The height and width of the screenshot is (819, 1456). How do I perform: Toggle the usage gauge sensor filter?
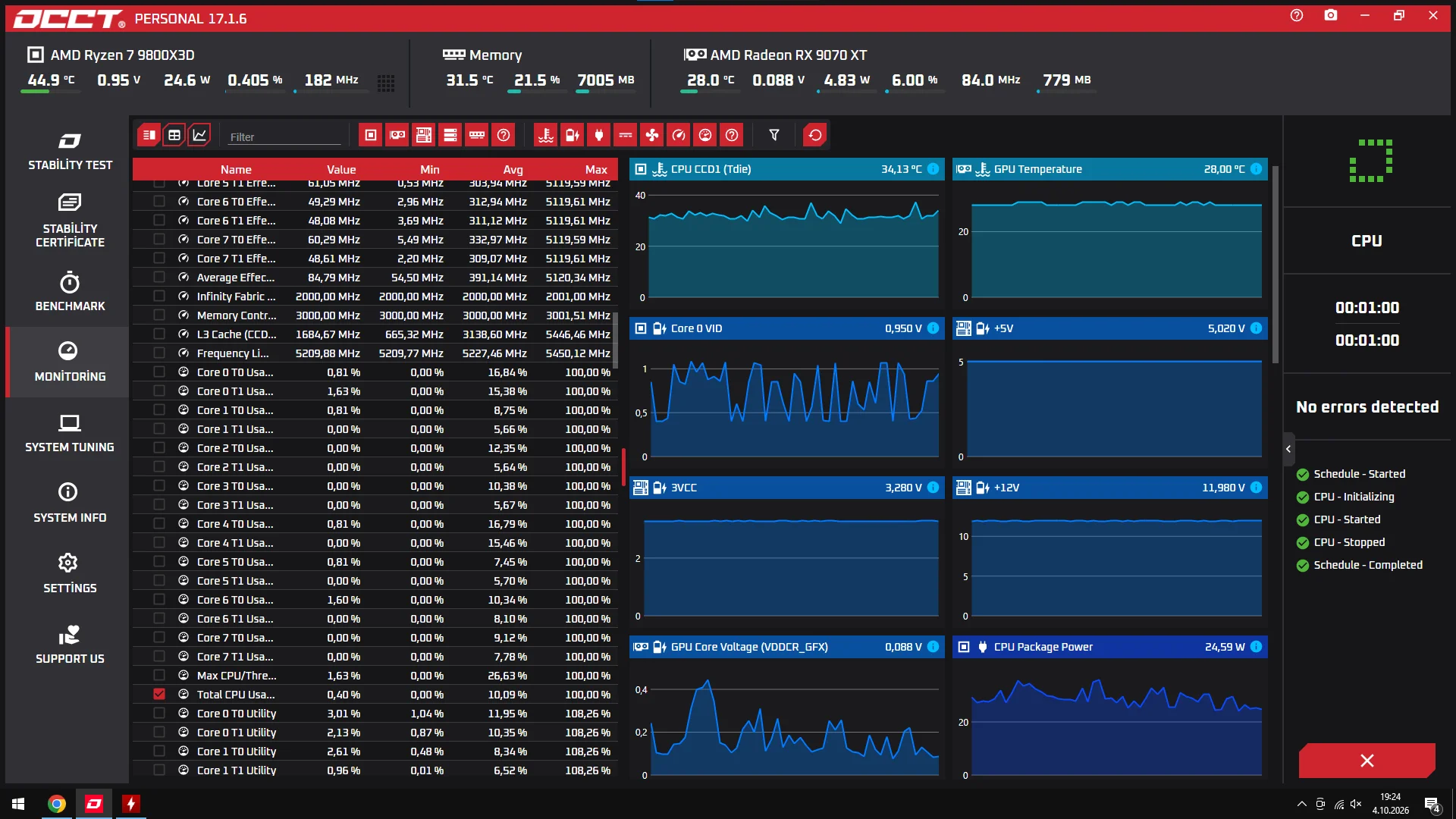point(705,136)
